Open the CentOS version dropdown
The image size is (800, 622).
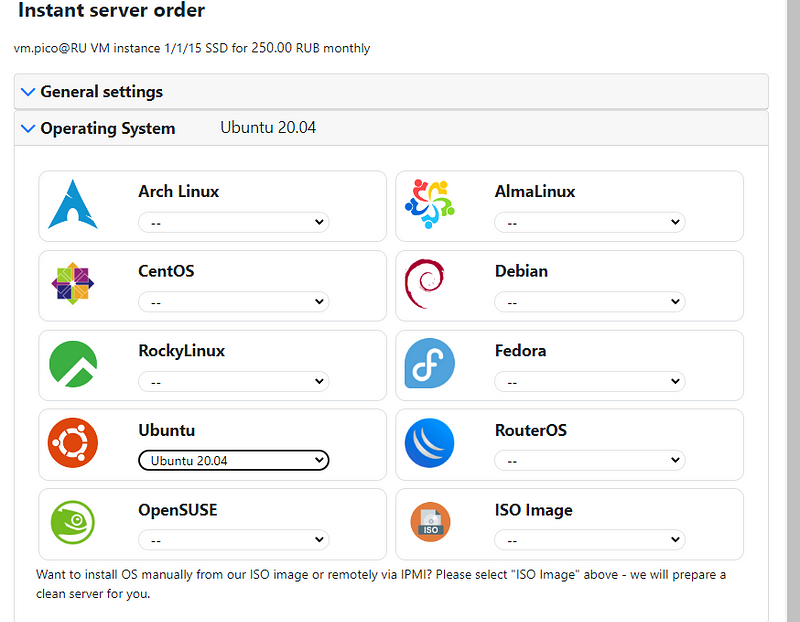233,301
